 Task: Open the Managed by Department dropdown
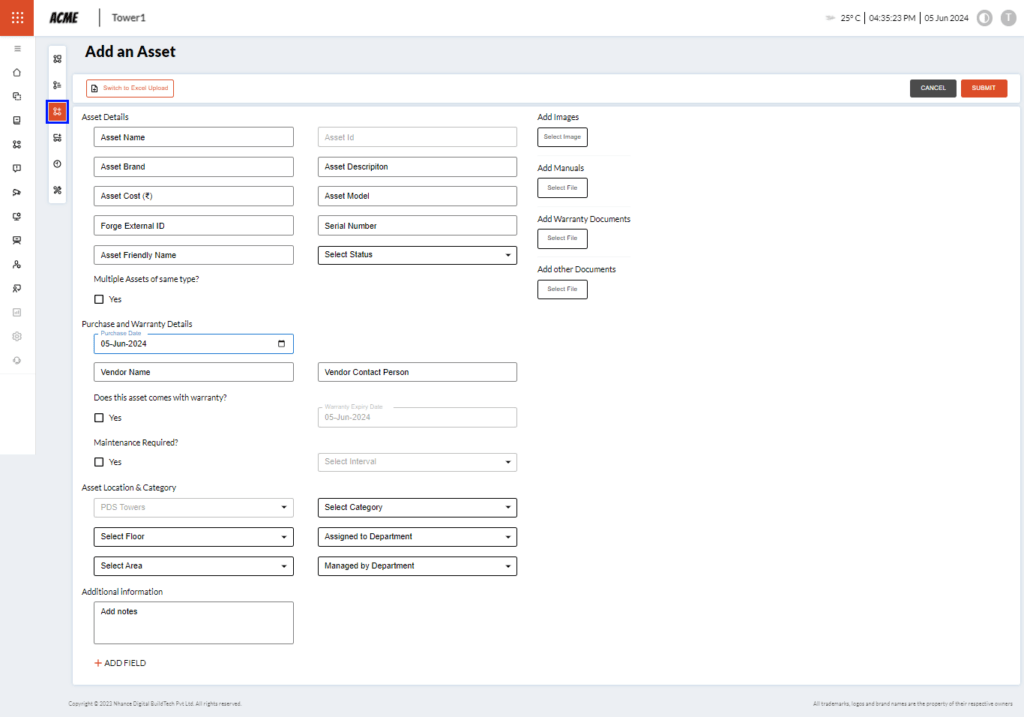417,566
